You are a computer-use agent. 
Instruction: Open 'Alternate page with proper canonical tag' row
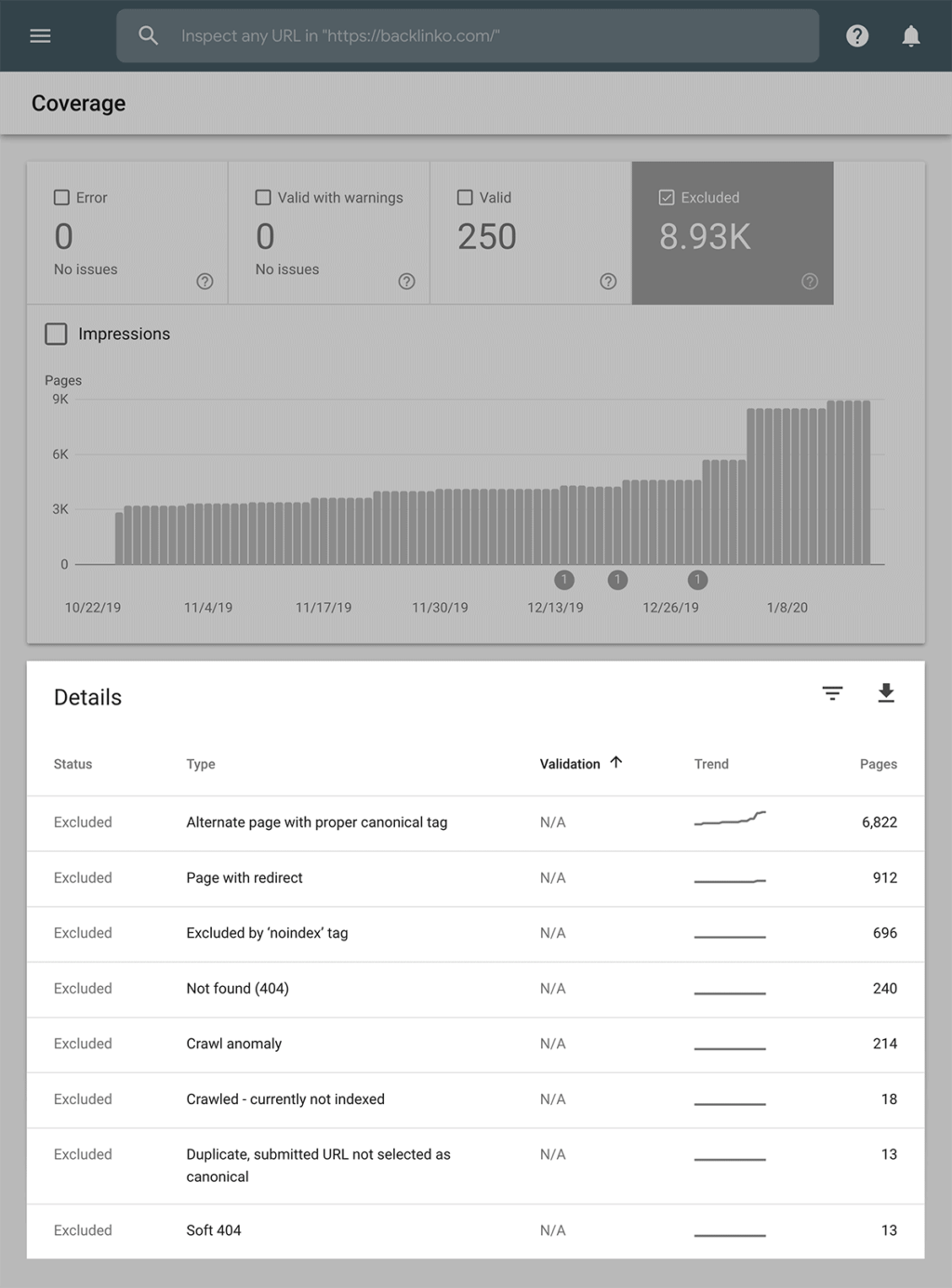pyautogui.click(x=316, y=822)
